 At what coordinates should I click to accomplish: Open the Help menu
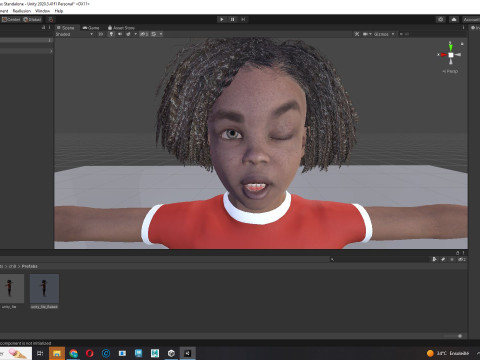tap(59, 11)
